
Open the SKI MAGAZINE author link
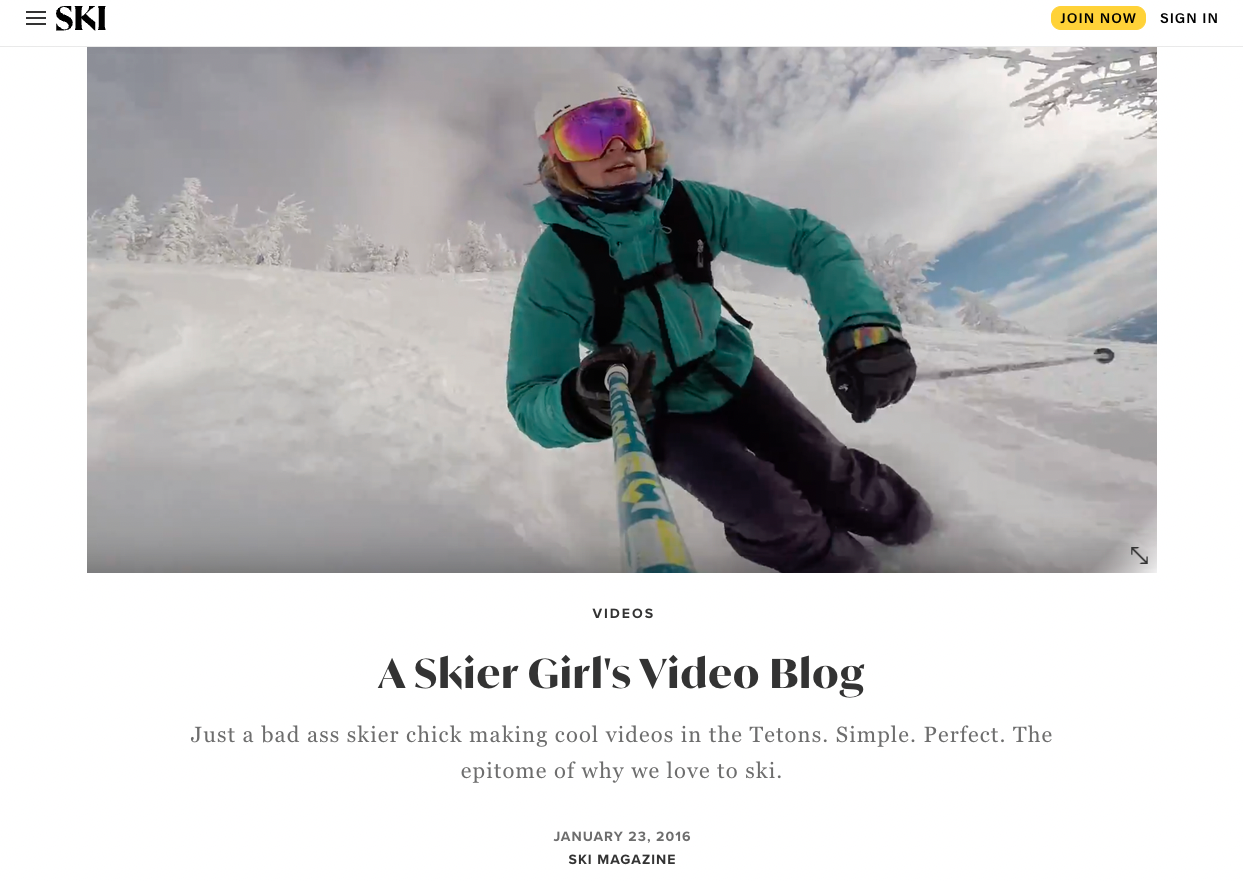point(622,860)
